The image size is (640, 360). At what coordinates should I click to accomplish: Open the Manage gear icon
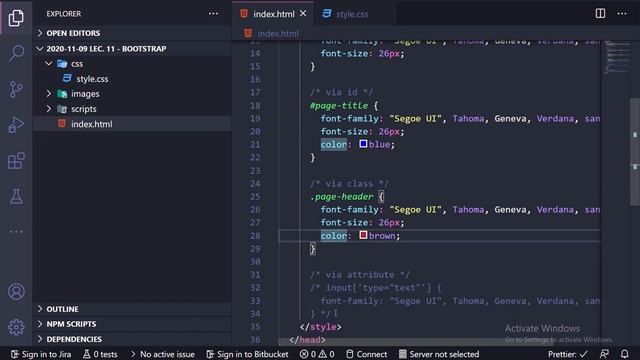coord(16,327)
